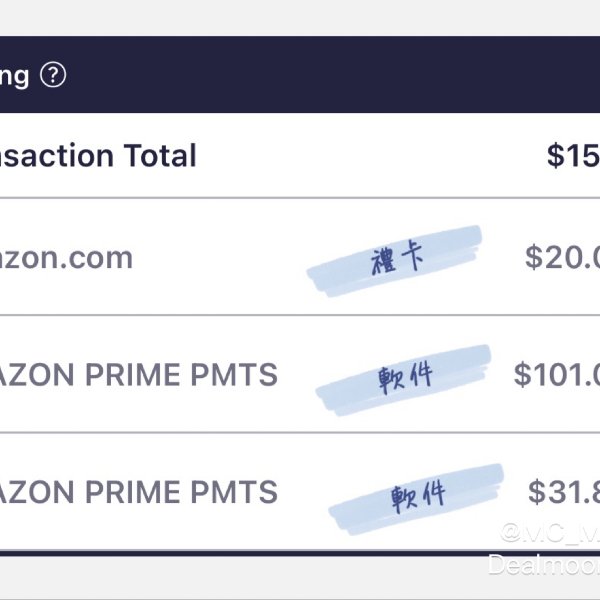This screenshot has height=600, width=600.
Task: Click the Transaction Total dollar amount
Action: click(573, 155)
